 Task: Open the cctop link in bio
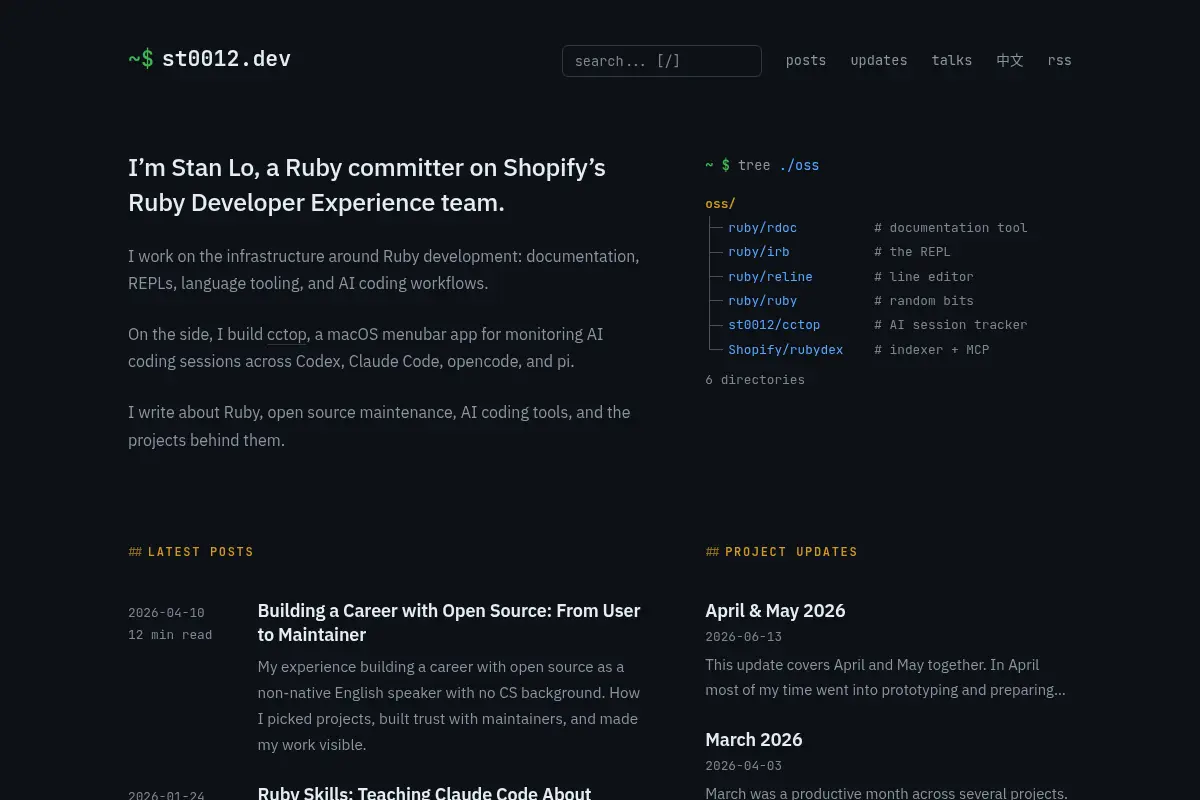pyautogui.click(x=287, y=334)
